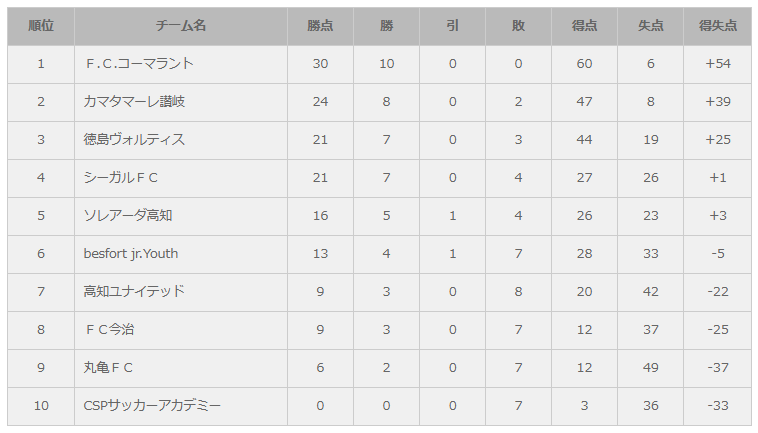
Task: Select the 丸亀ＦＣ team cell
Action: click(x=108, y=368)
